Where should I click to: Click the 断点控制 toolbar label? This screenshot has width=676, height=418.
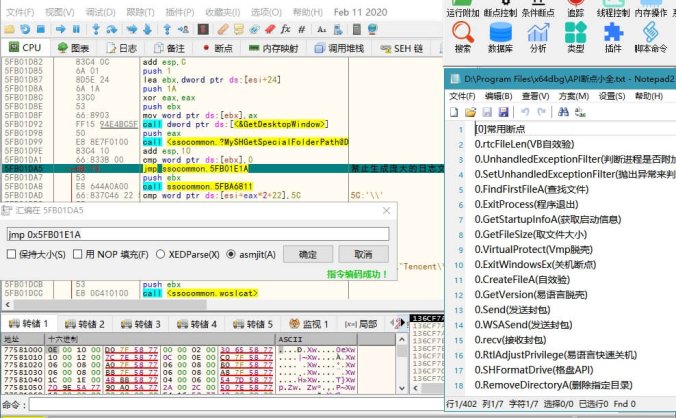(500, 13)
